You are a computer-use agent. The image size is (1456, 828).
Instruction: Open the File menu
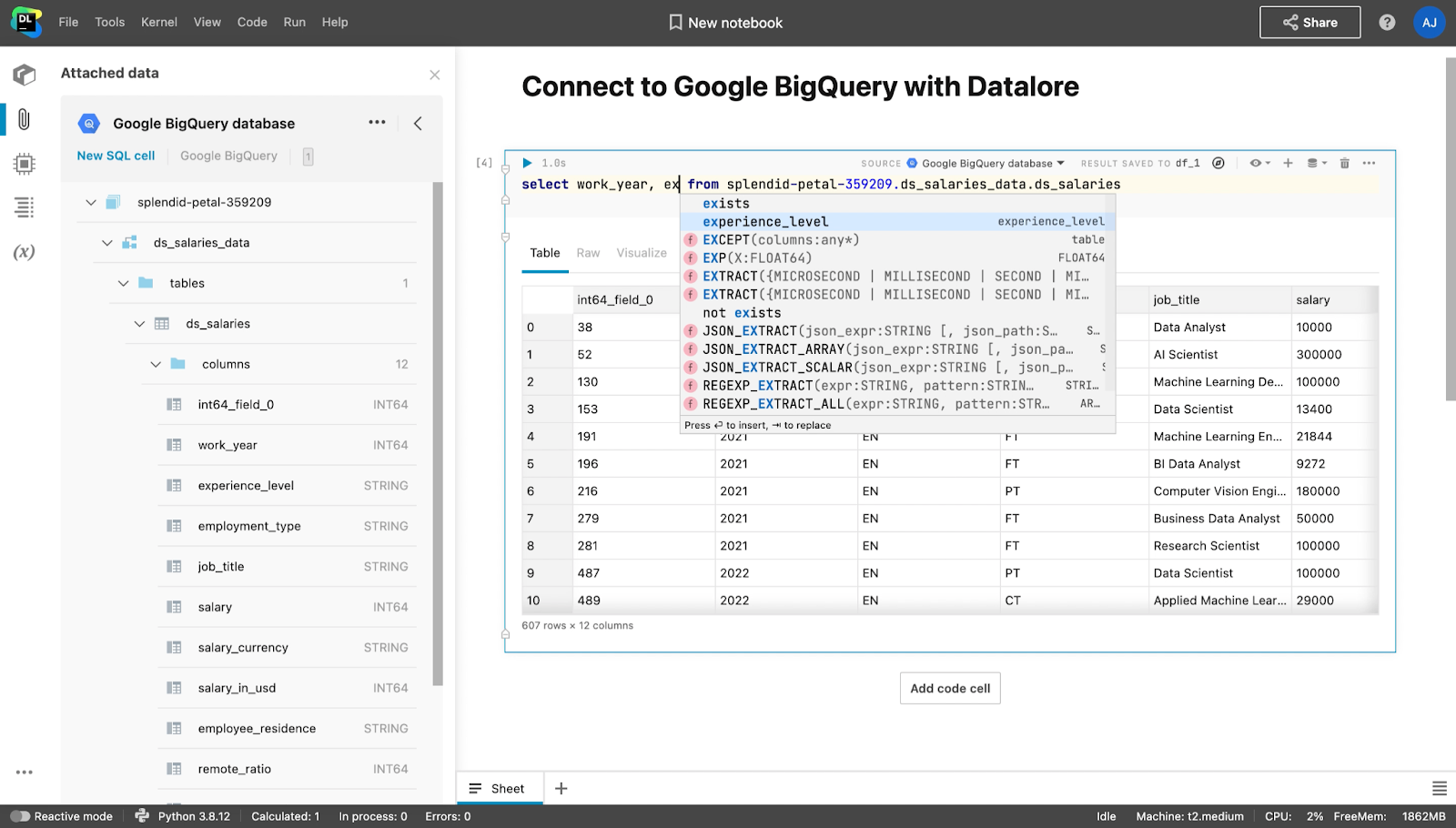pos(68,22)
